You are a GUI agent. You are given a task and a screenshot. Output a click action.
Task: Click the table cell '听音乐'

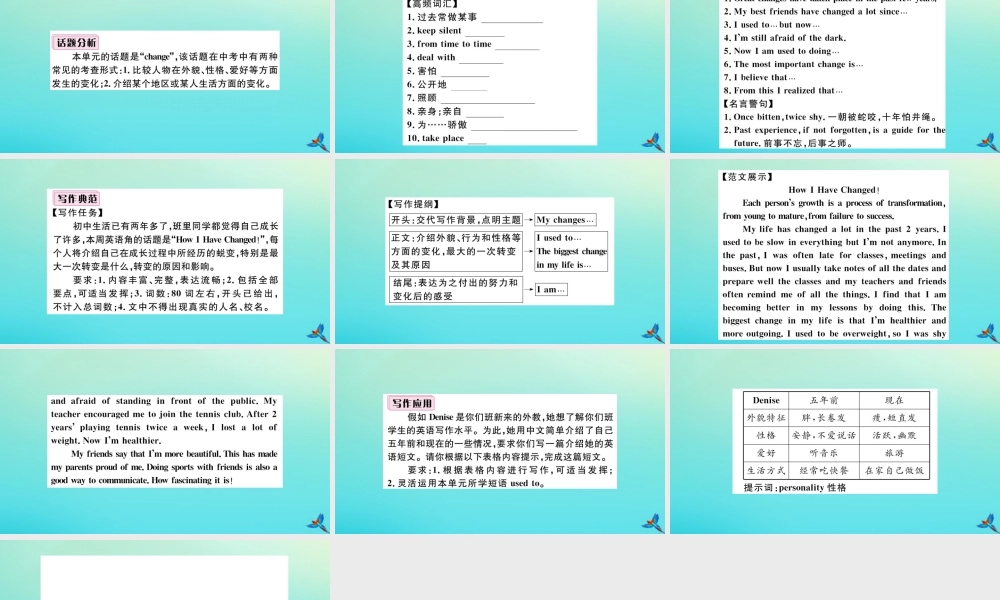click(824, 453)
